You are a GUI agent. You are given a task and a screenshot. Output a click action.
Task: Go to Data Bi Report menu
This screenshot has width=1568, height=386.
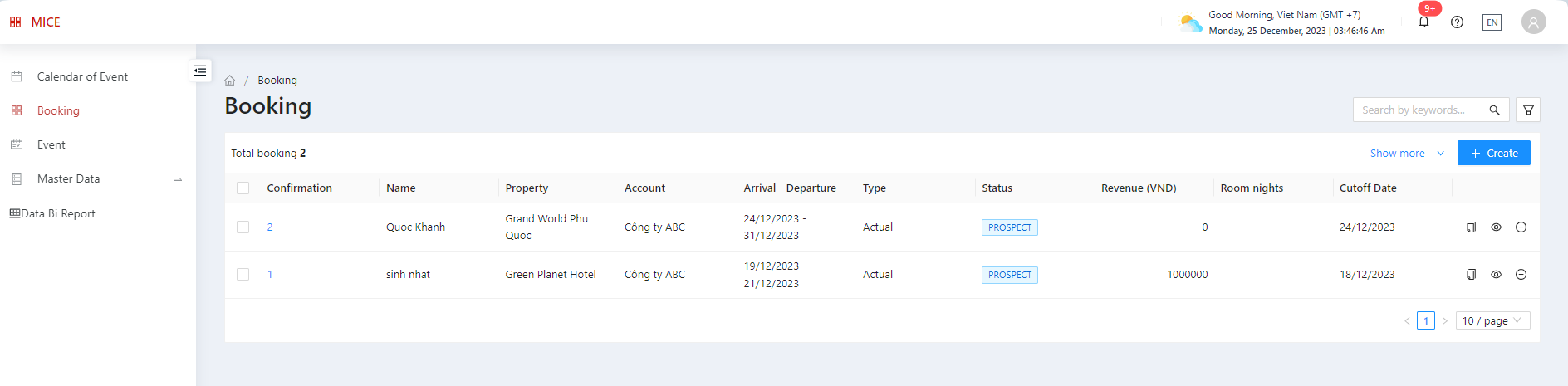(x=58, y=214)
